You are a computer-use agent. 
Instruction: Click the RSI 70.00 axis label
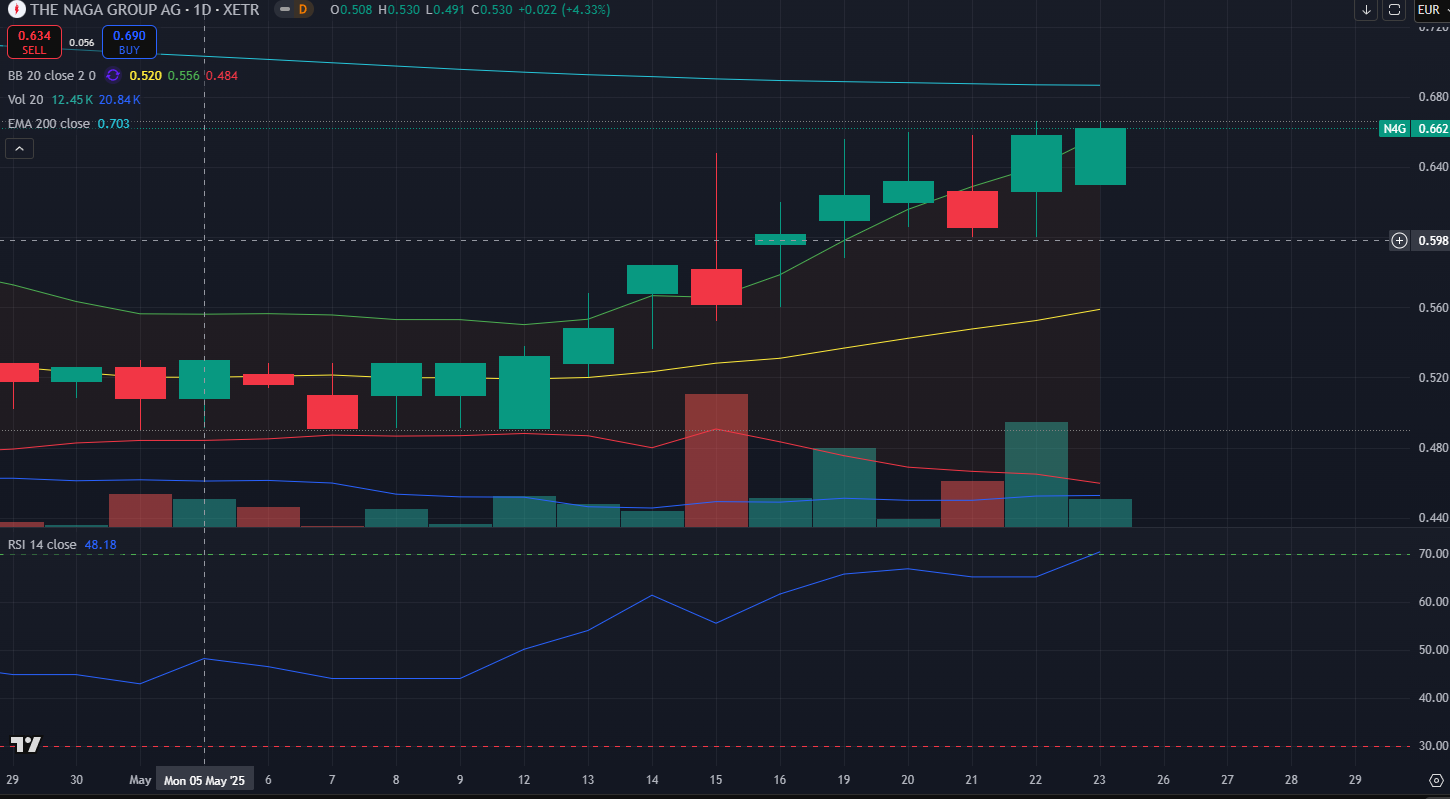coord(1433,554)
